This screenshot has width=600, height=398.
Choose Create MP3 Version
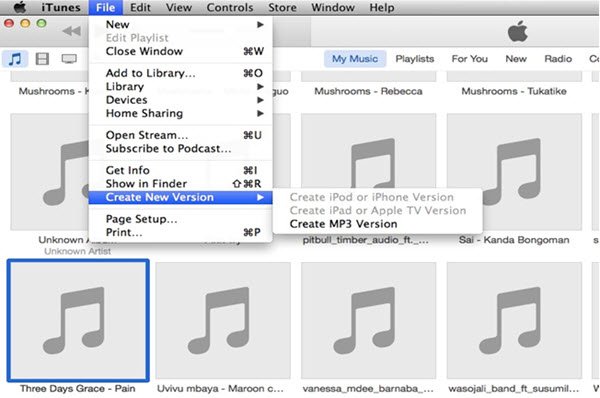[x=377, y=224]
